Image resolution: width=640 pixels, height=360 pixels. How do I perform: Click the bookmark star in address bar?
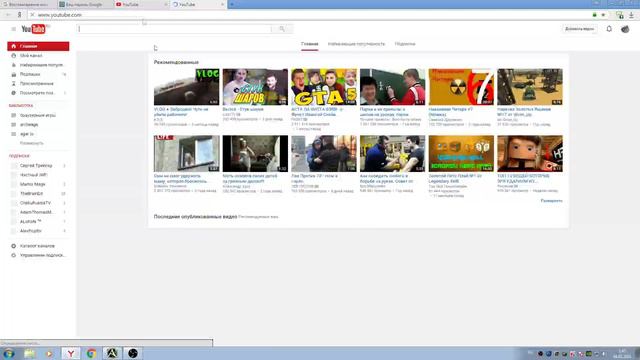coord(603,15)
